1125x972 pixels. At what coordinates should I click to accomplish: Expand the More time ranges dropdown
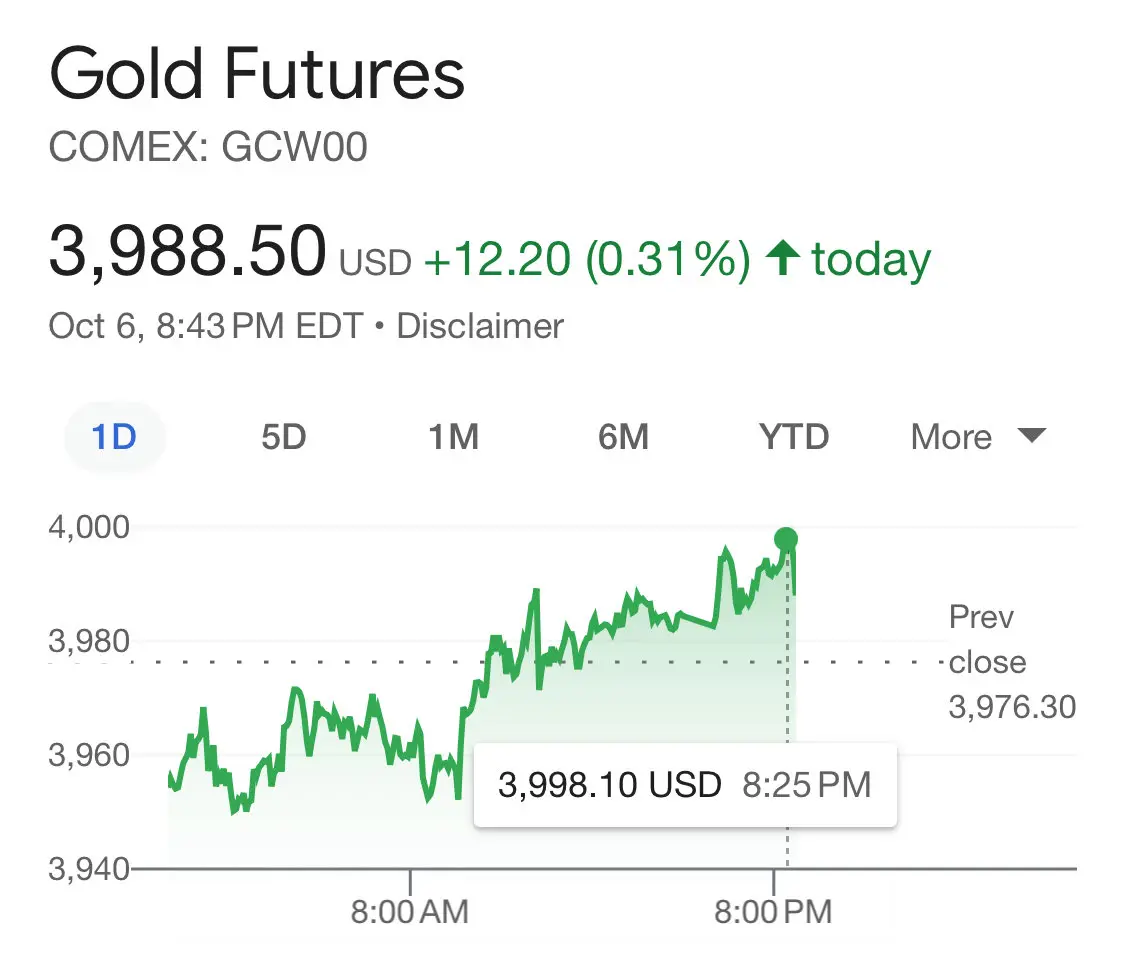[x=952, y=437]
